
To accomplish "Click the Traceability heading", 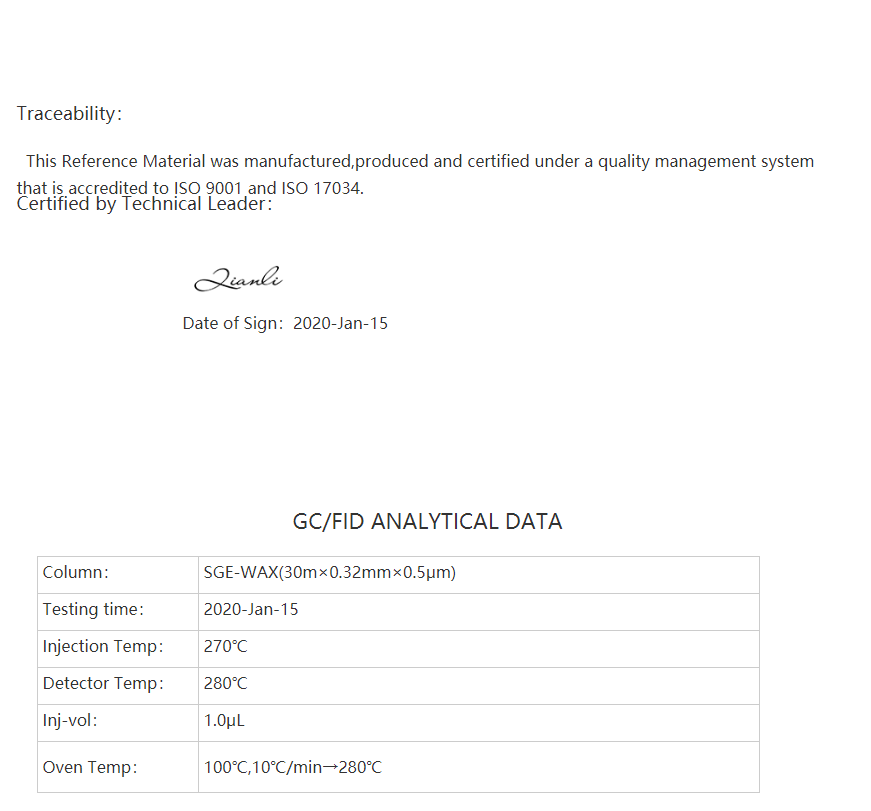I will pos(69,113).
